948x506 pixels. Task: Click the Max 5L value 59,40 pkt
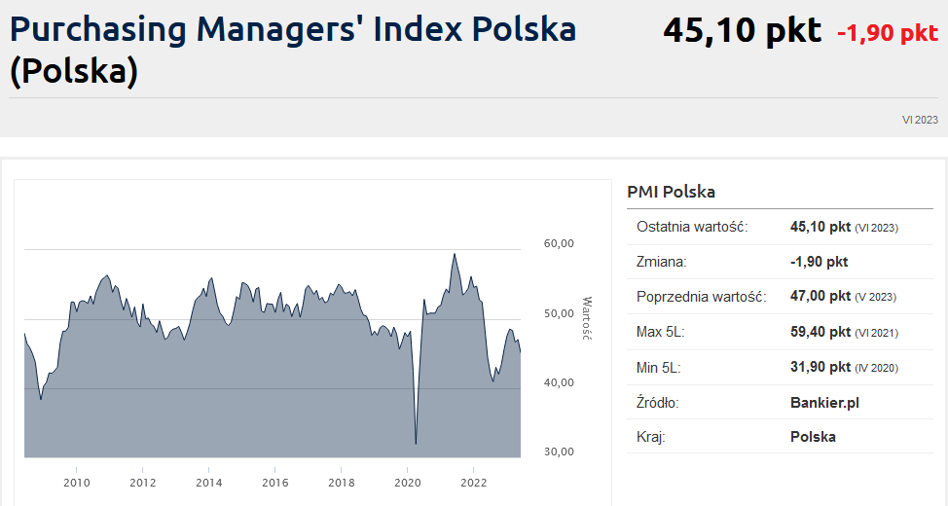pos(820,332)
